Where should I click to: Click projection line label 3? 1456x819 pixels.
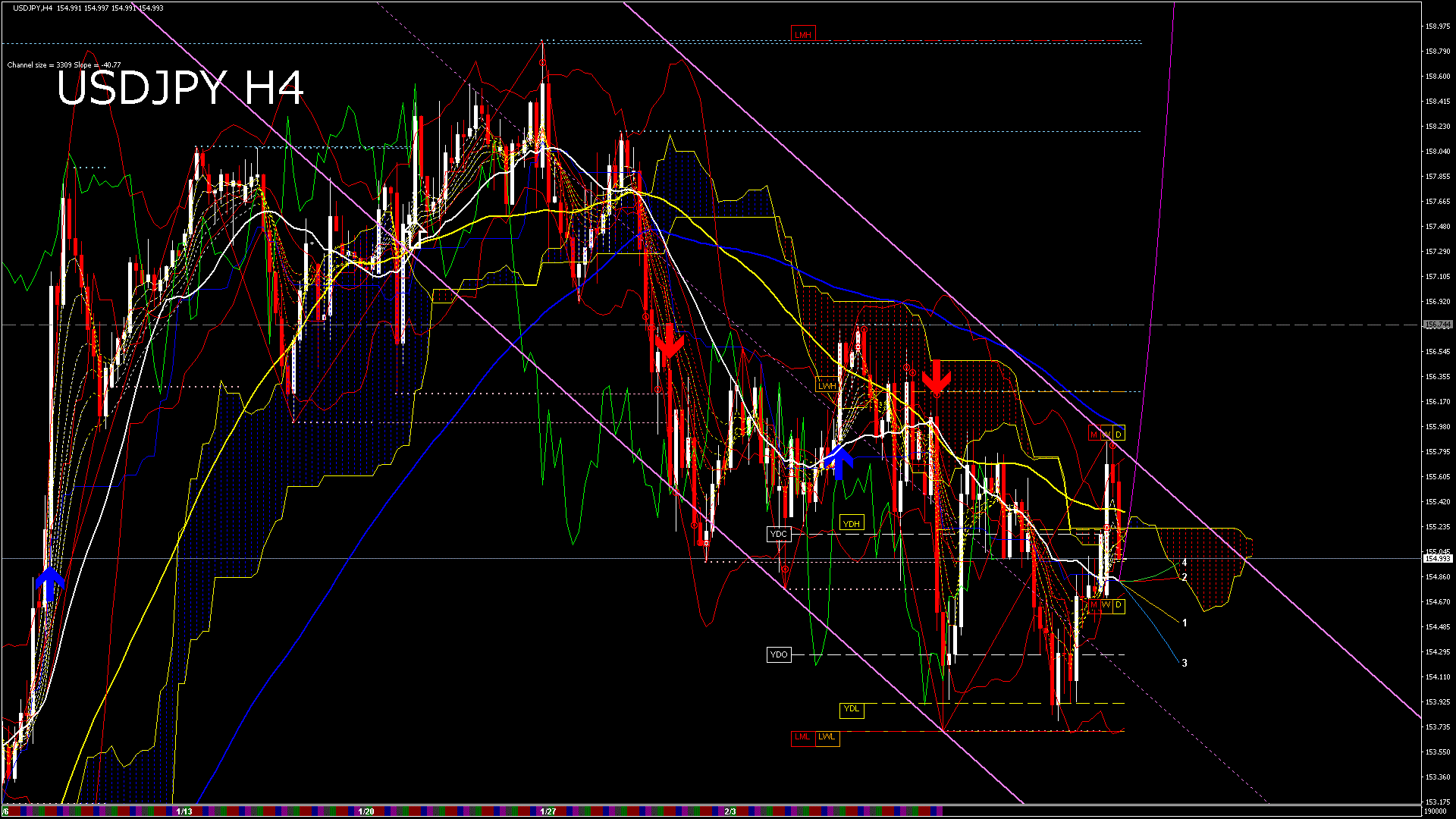coord(1185,663)
